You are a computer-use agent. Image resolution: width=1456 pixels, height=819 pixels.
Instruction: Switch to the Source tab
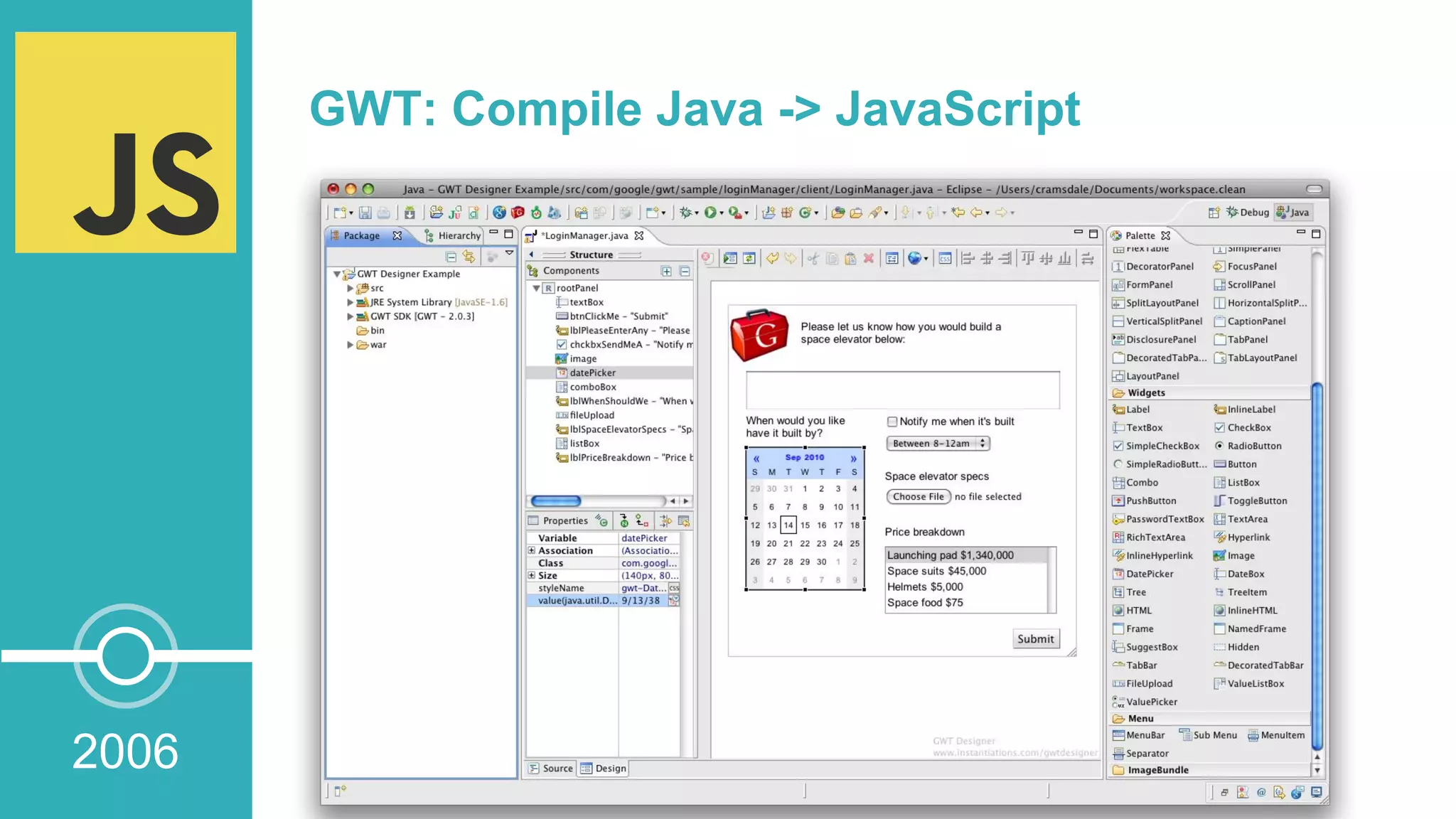[x=551, y=769]
